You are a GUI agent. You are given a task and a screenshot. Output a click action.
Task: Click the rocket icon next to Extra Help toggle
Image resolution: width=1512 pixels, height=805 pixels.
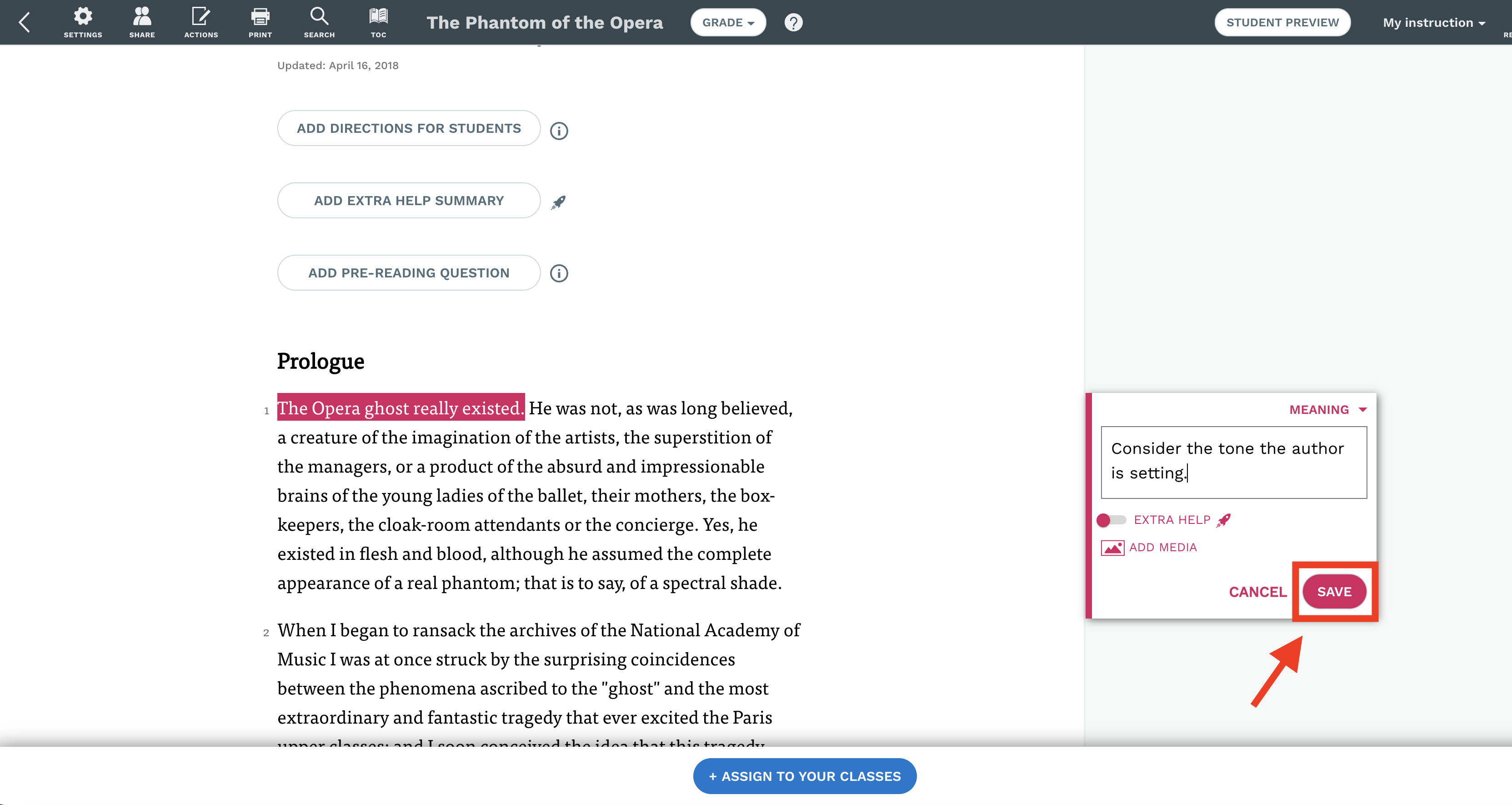click(x=1224, y=520)
